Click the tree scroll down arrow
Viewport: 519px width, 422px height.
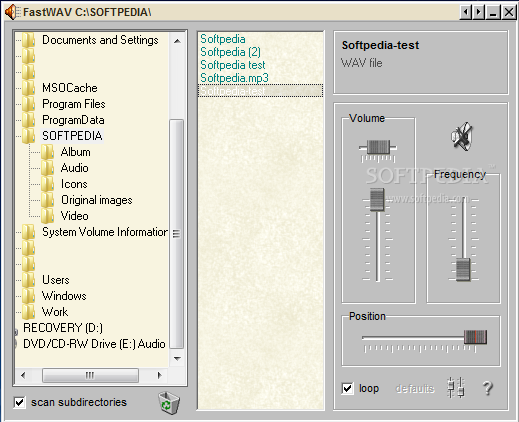(177, 359)
